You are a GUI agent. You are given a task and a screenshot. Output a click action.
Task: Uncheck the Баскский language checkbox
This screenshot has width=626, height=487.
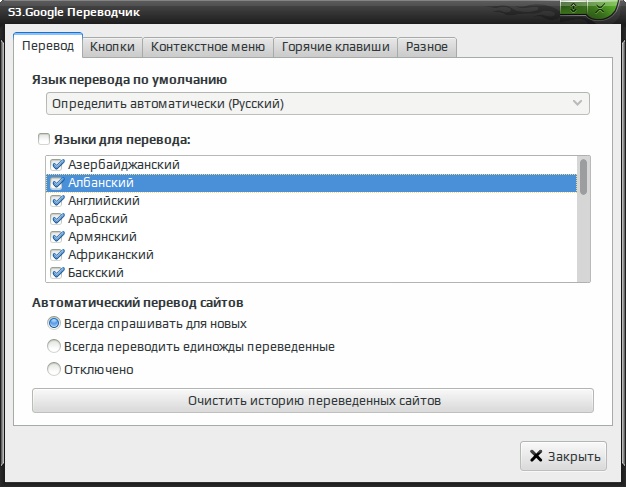[57, 273]
